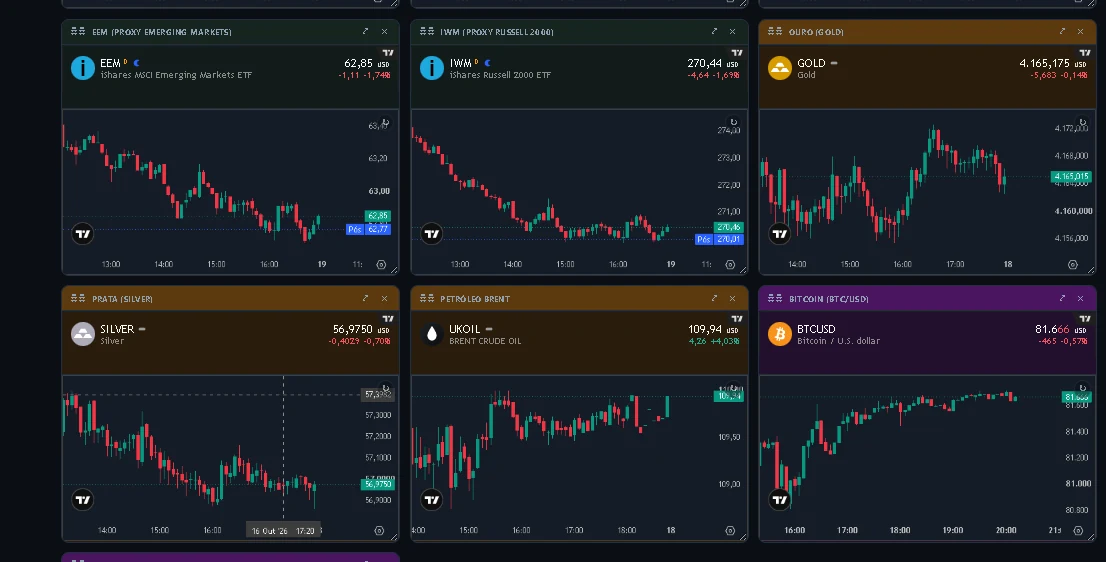This screenshot has height=562, width=1106.
Task: Open GOLD chart settings gear
Action: (1073, 264)
